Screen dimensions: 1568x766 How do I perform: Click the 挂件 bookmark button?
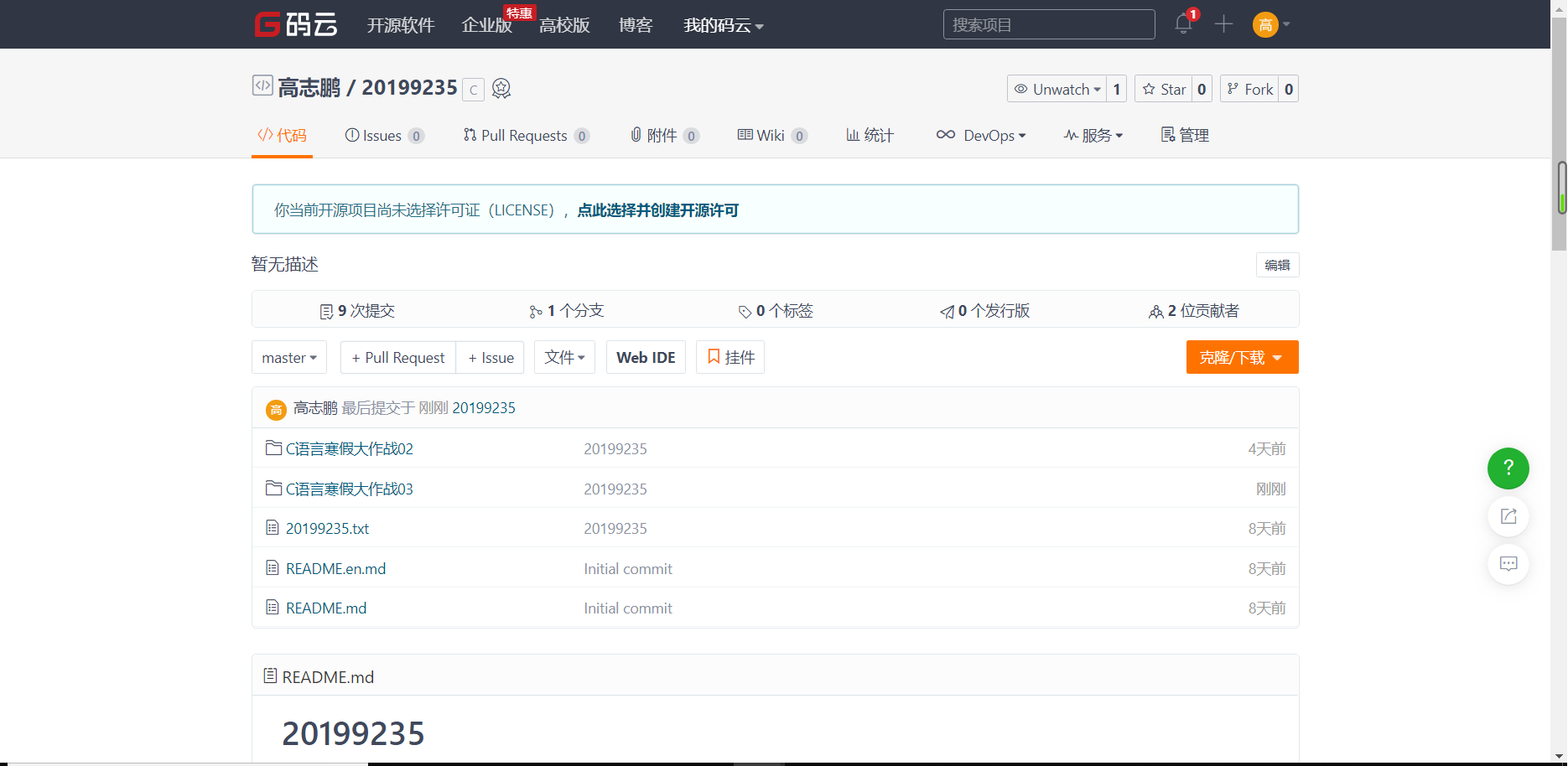[730, 357]
